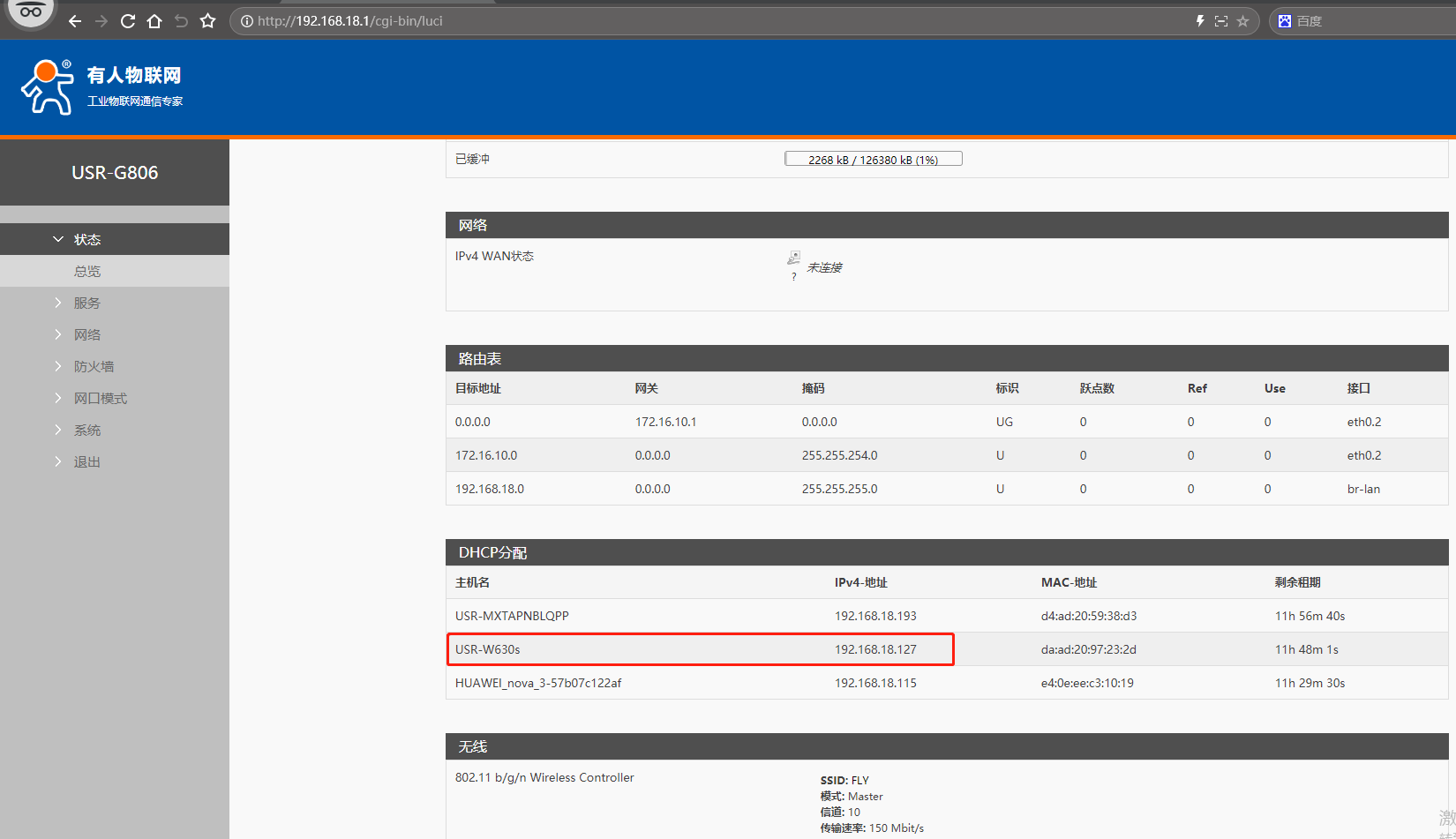Click the favorite star inside address bar
The image size is (1456, 839).
pos(1242,21)
